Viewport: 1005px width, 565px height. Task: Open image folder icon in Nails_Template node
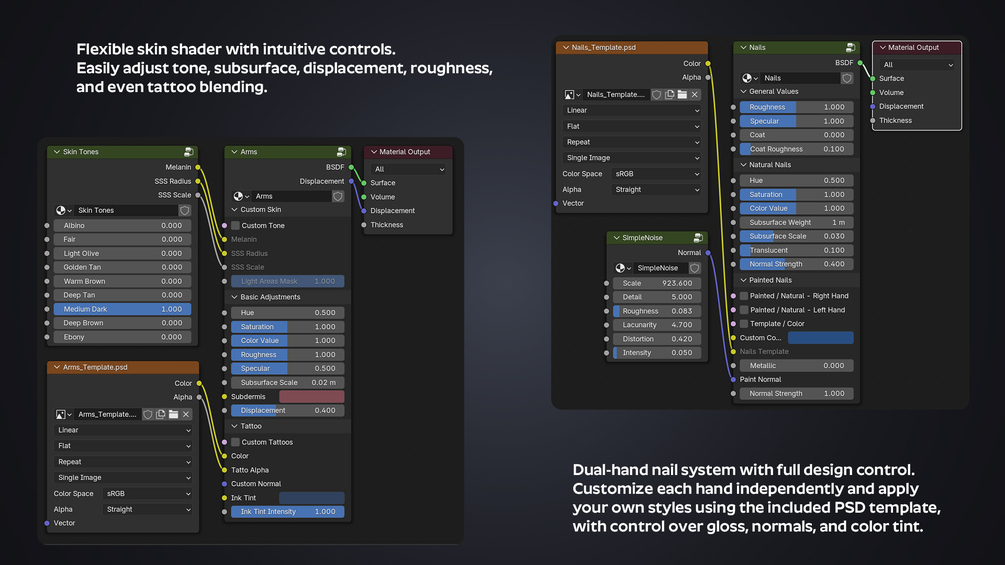pos(683,94)
